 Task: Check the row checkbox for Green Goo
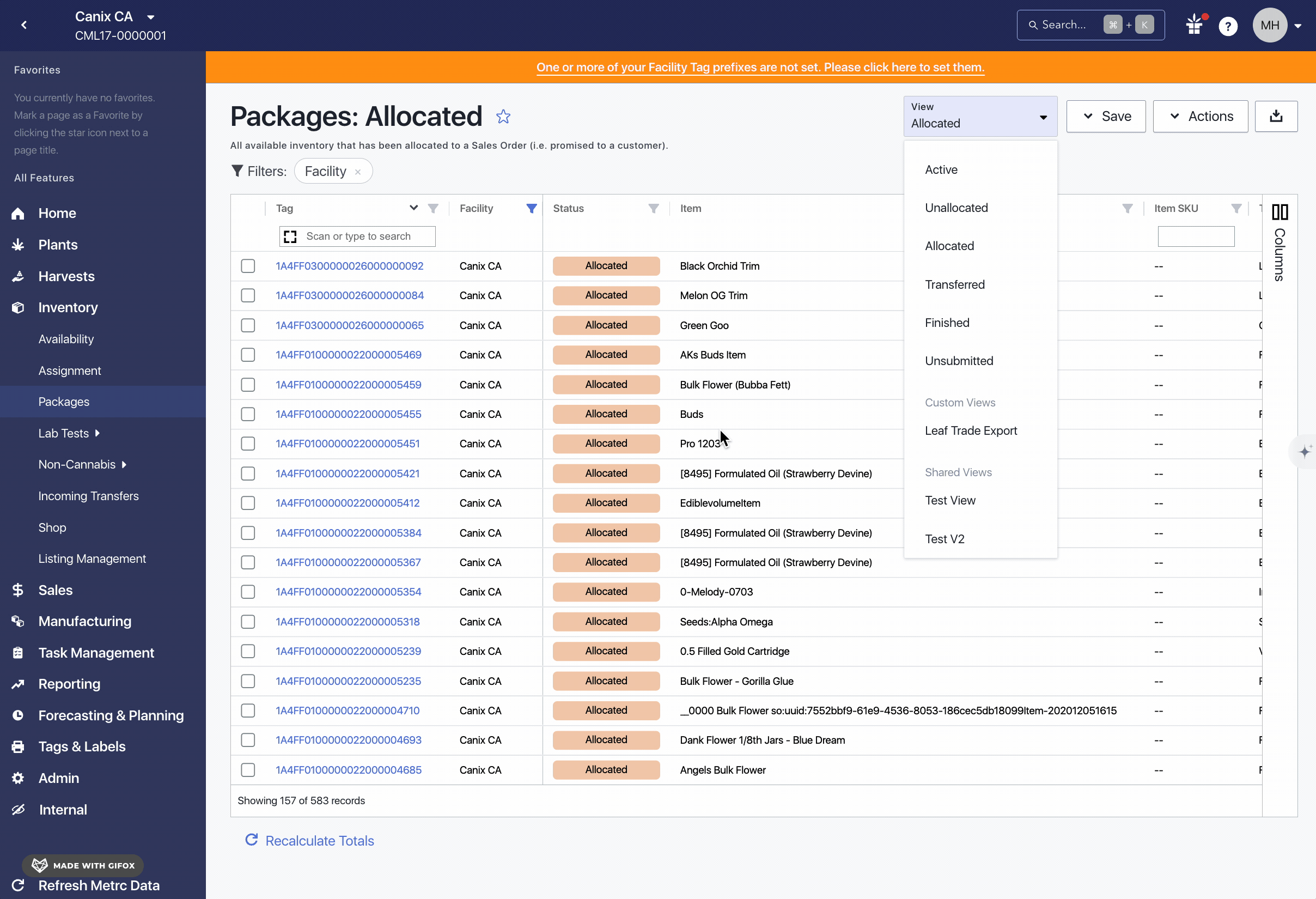(x=247, y=325)
